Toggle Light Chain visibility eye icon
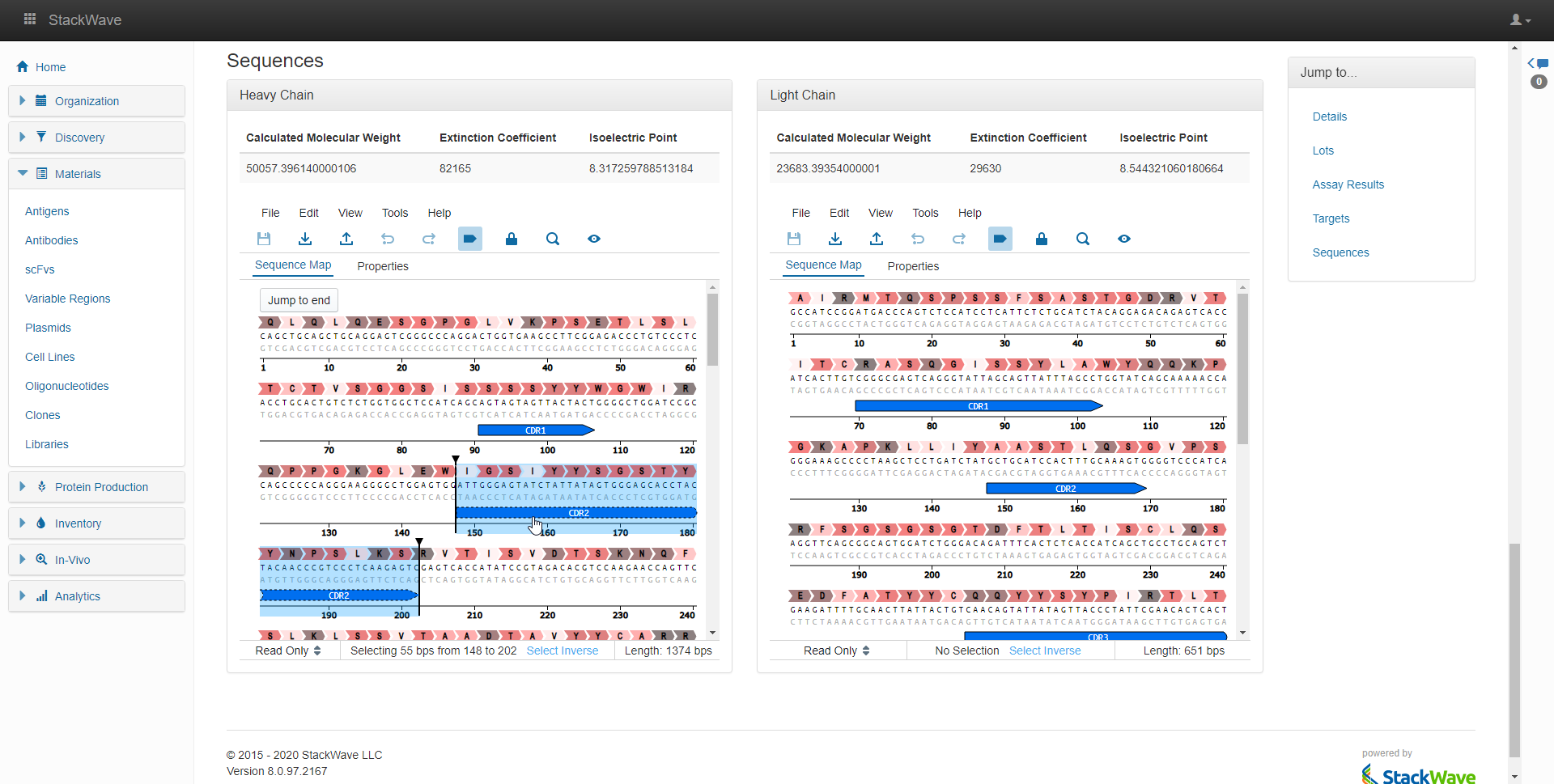Viewport: 1554px width, 784px height. [x=1124, y=239]
